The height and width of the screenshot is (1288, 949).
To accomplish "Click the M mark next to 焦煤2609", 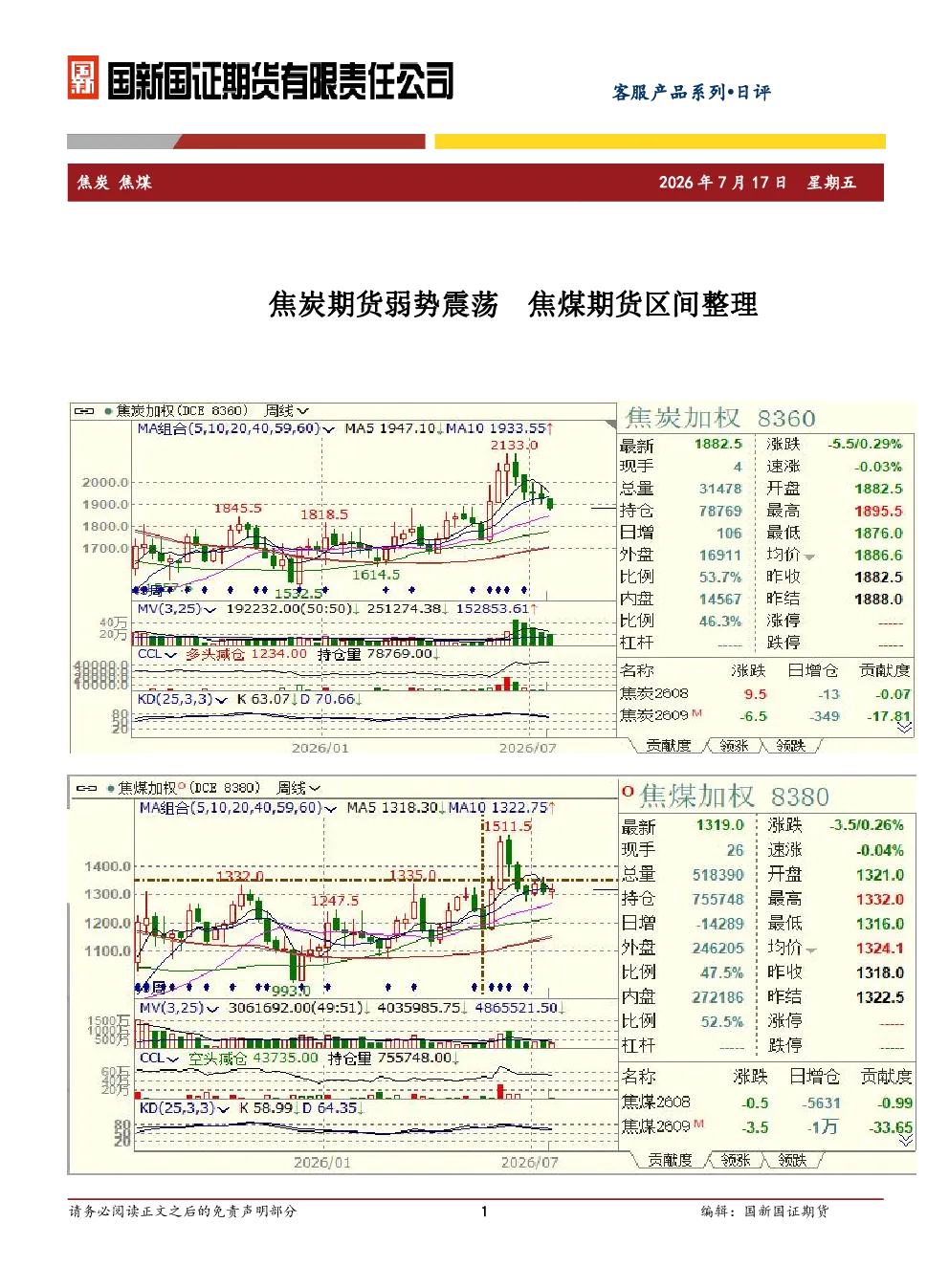I will [x=698, y=1123].
